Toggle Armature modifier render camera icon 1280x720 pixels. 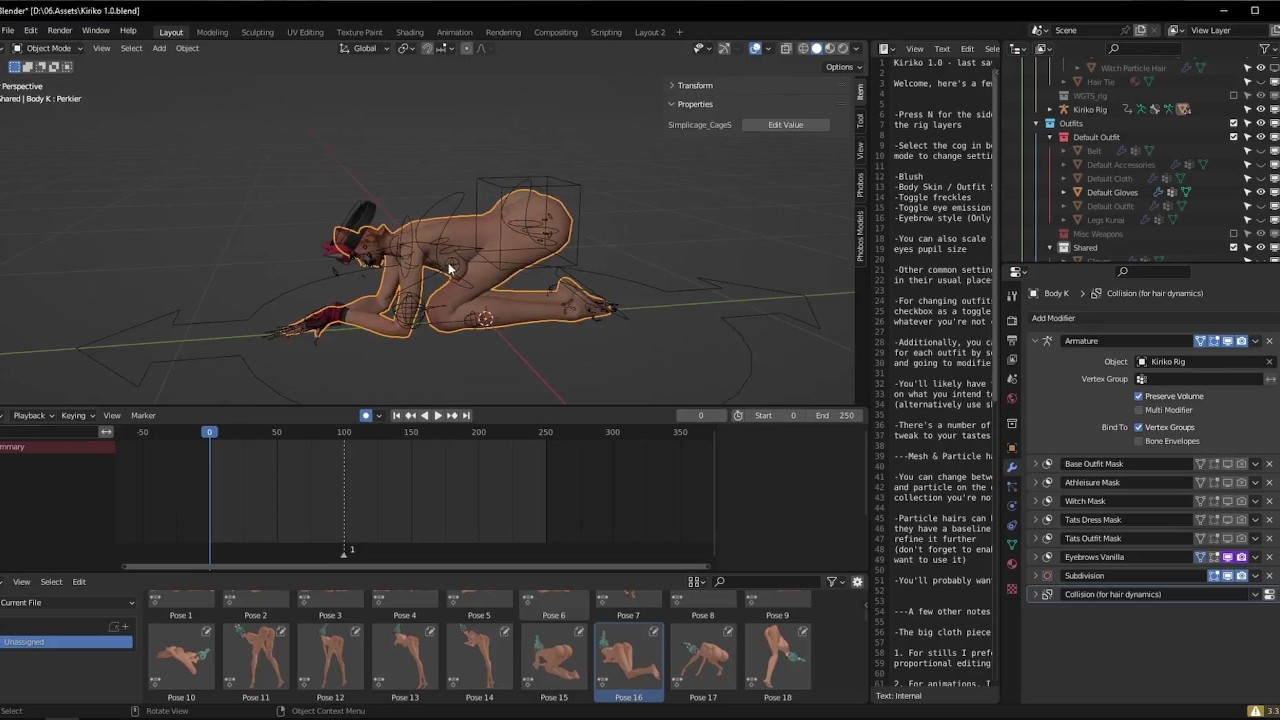pos(1241,341)
